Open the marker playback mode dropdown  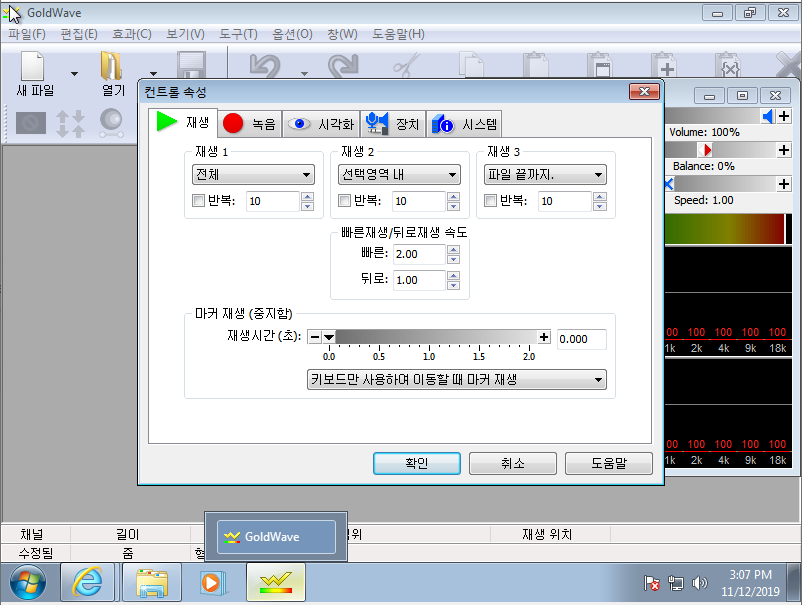457,379
